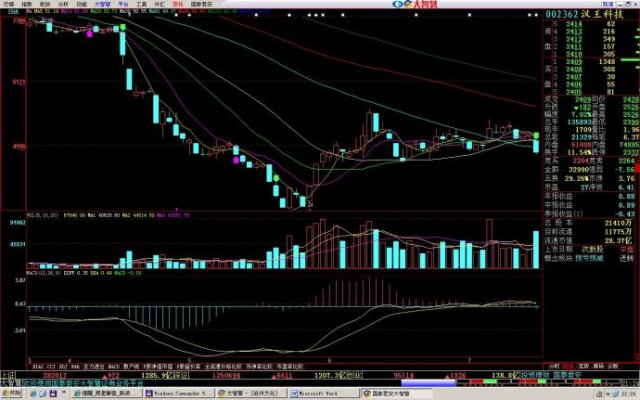Open the 国泰君安 link in status bar
Image resolution: width=640 pixels, height=400 pixels.
click(x=567, y=374)
